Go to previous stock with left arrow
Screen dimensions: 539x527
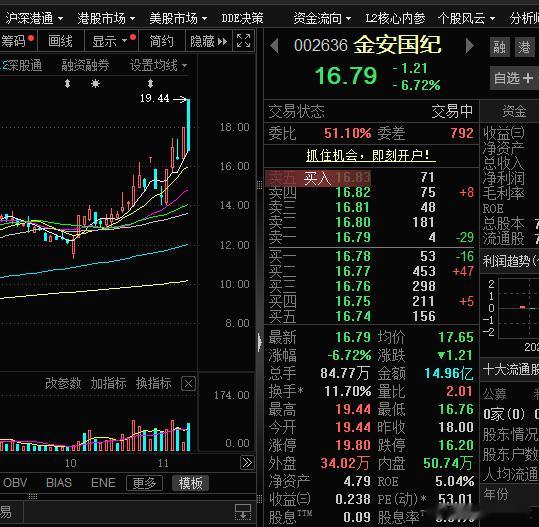tap(274, 45)
